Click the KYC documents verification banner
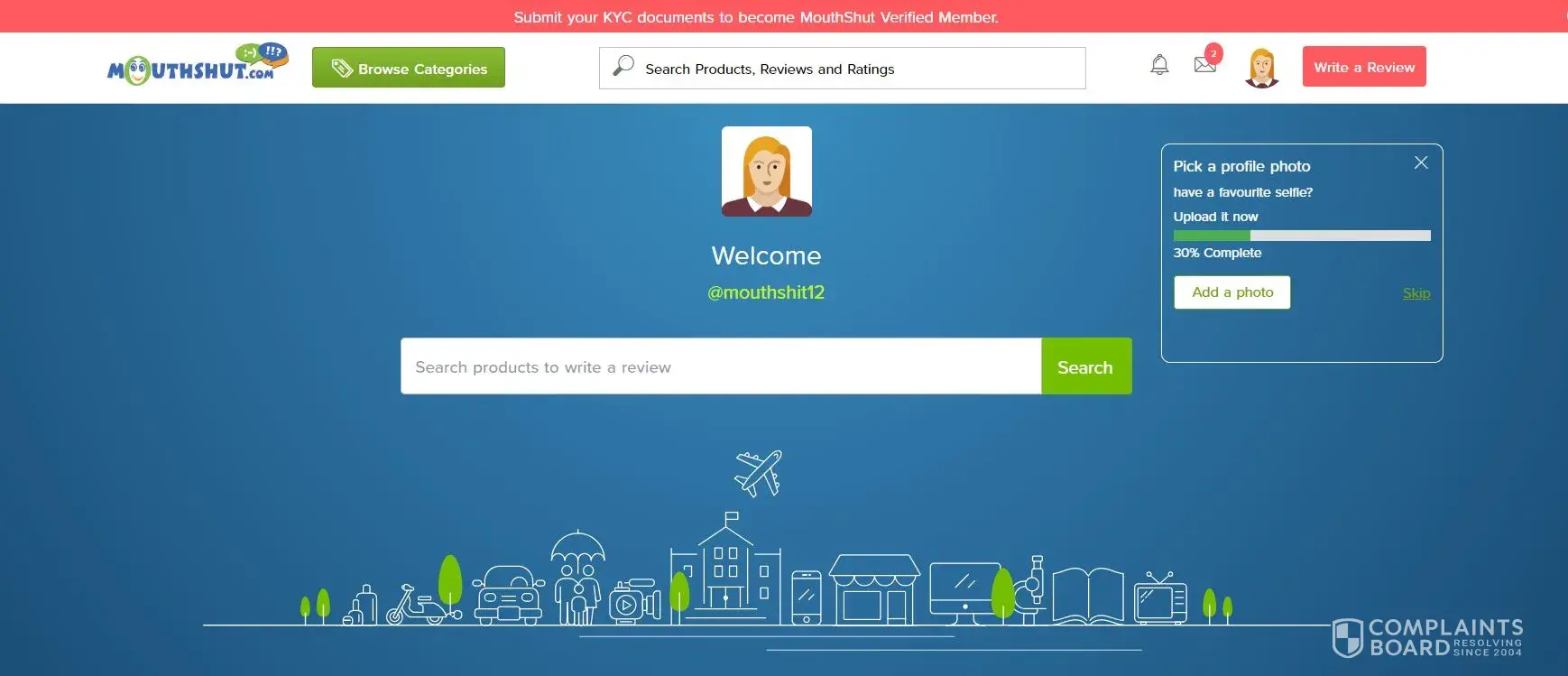This screenshot has height=676, width=1568. (x=756, y=17)
